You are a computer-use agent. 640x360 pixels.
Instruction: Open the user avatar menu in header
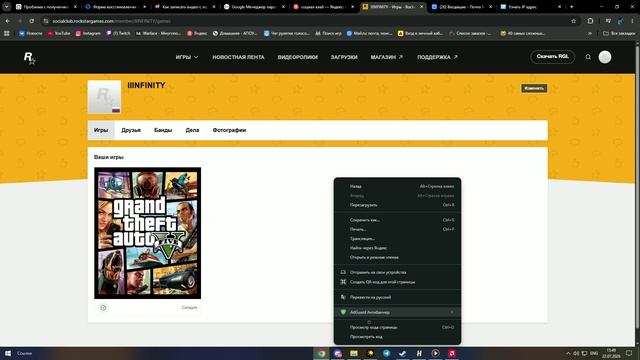click(605, 57)
